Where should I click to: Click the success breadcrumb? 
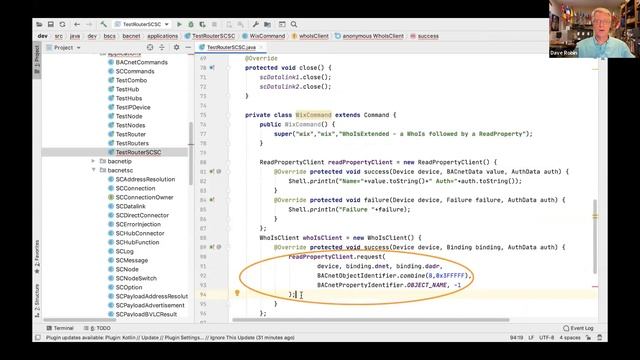[x=424, y=36]
